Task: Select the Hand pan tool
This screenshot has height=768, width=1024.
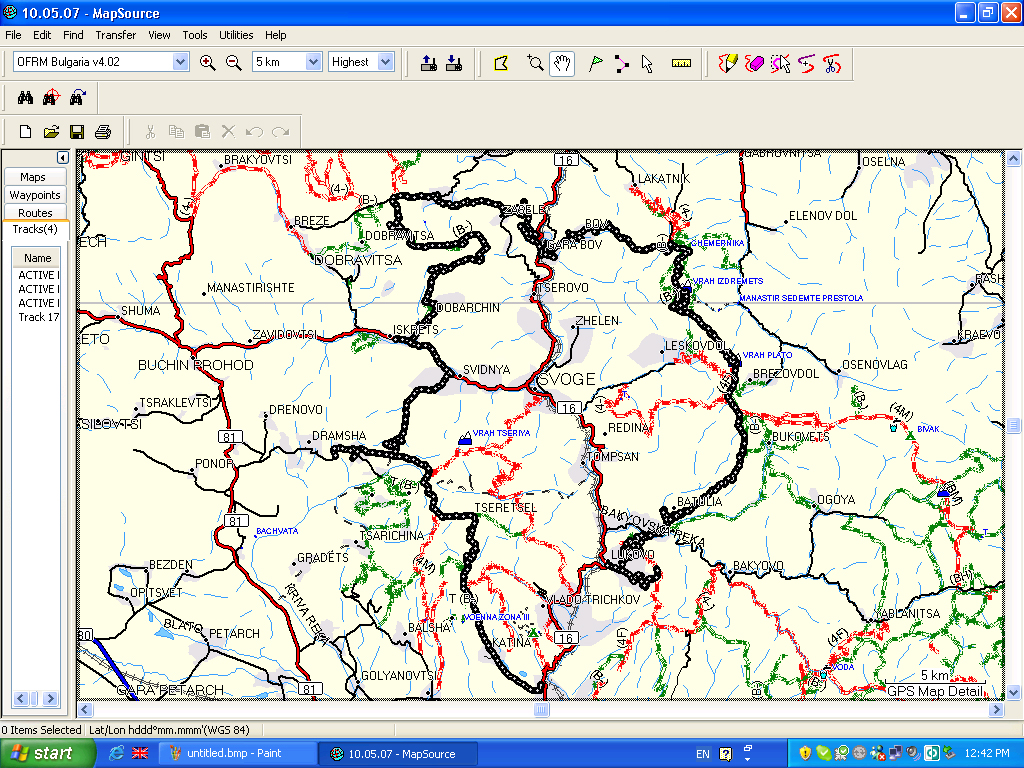Action: [562, 63]
